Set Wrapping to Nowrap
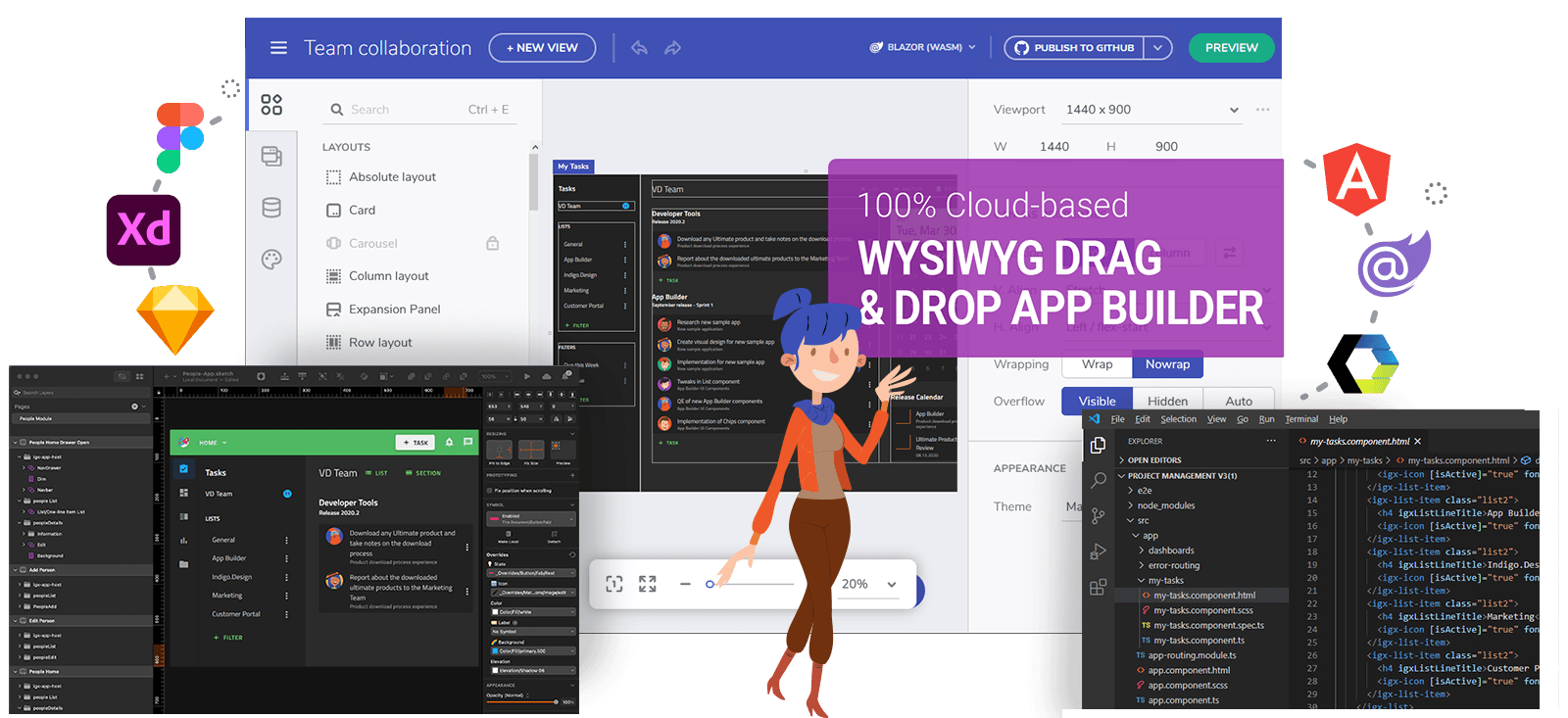The height and width of the screenshot is (718, 1568). click(1167, 364)
